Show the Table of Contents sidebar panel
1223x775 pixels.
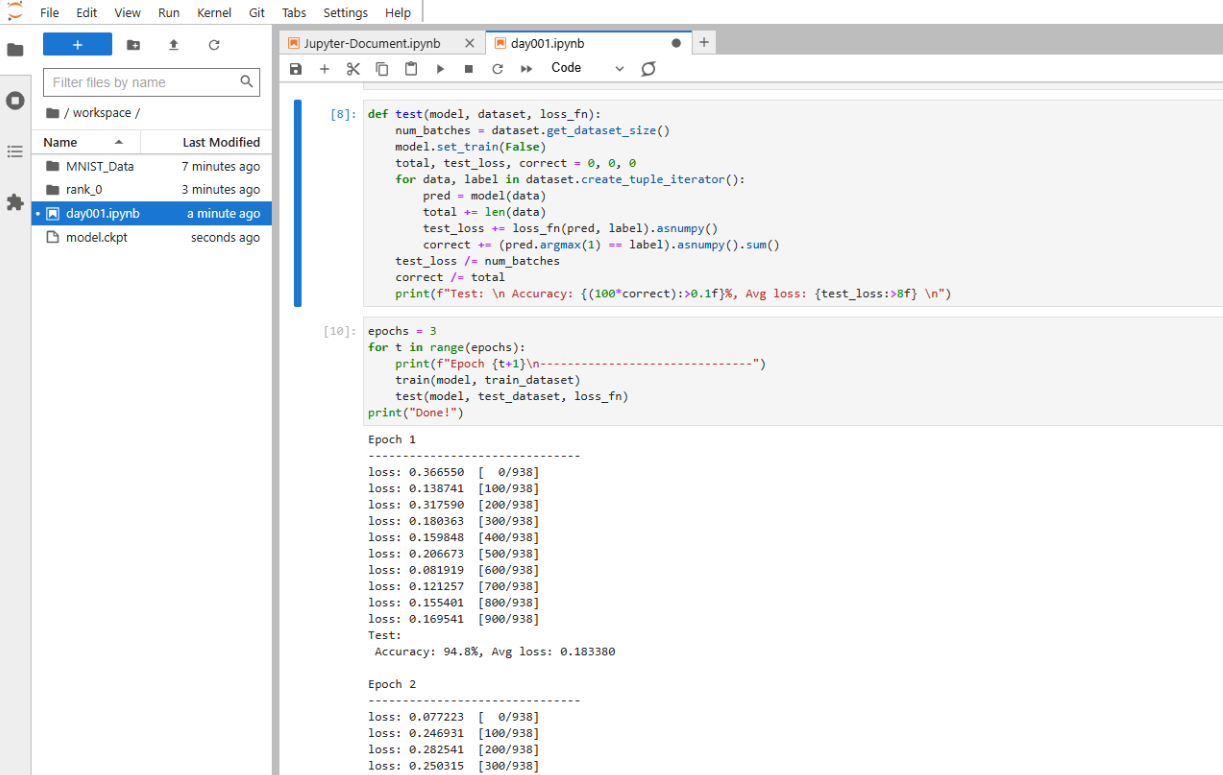15,151
